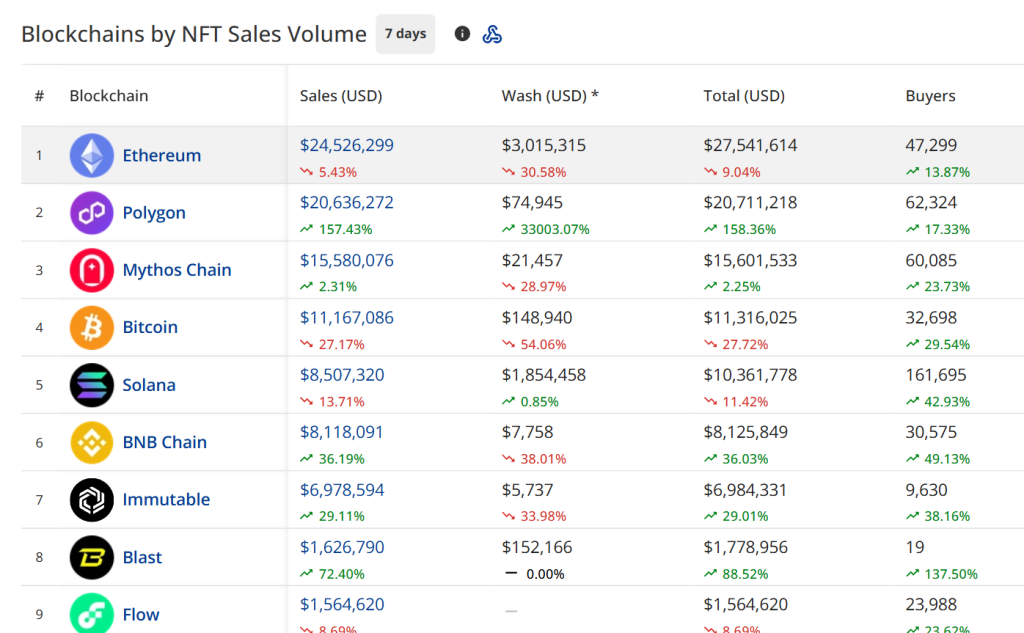This screenshot has height=633, width=1024.
Task: Click the orange Bitcoin logo icon
Action: pyautogui.click(x=91, y=327)
